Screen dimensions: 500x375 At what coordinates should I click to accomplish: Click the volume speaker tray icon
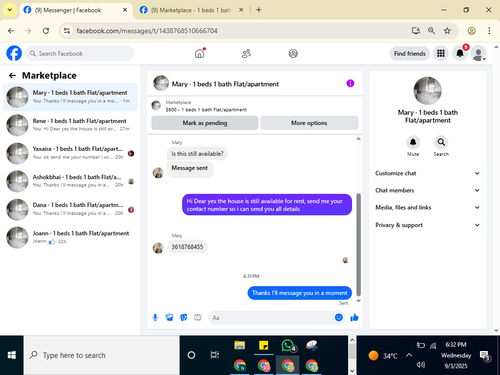point(420,365)
